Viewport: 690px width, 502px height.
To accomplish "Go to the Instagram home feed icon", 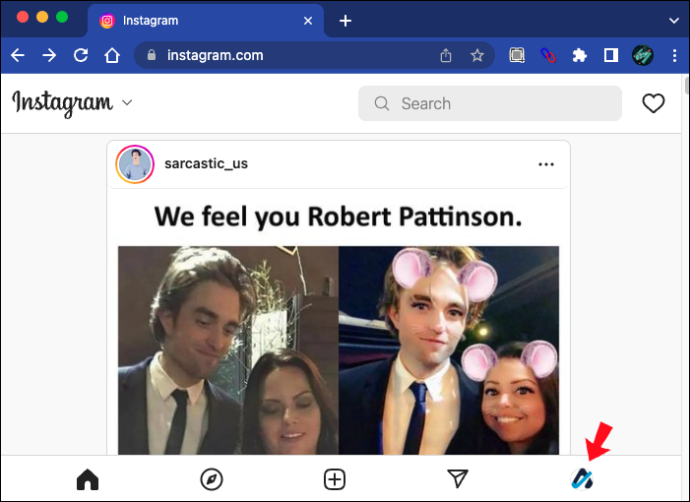I will [88, 479].
